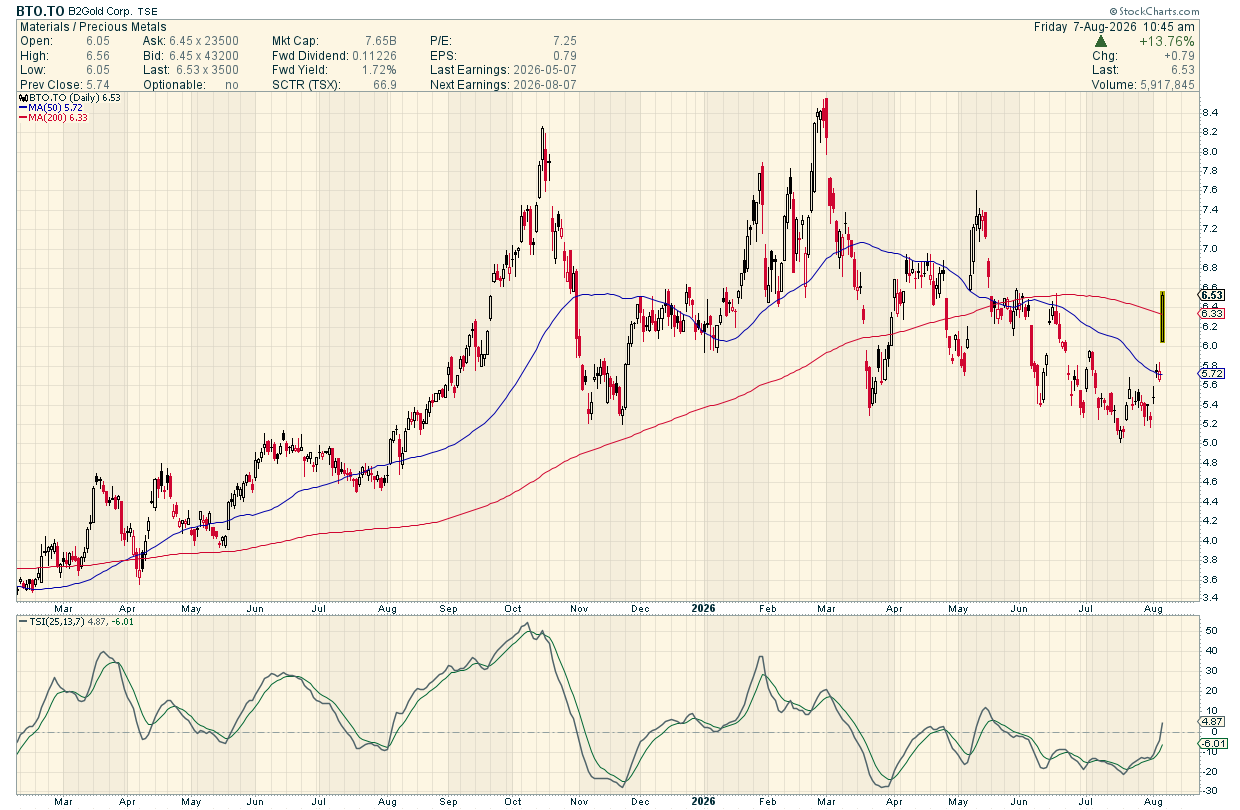1240x810 pixels.
Task: Click the blue 5.72 price tag on axis
Action: coord(1212,374)
